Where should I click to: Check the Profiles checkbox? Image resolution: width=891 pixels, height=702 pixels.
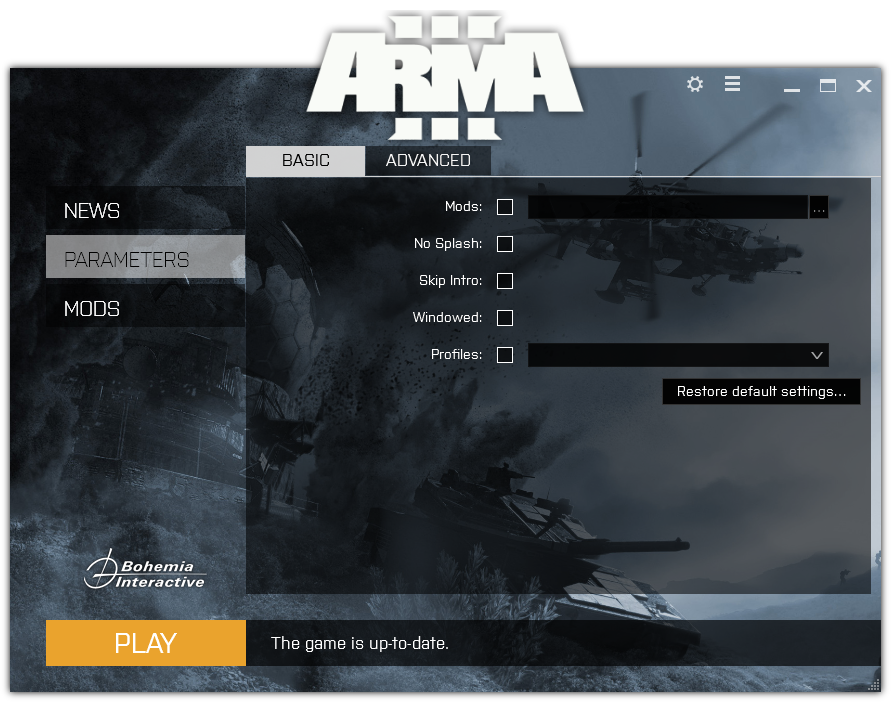[x=505, y=355]
